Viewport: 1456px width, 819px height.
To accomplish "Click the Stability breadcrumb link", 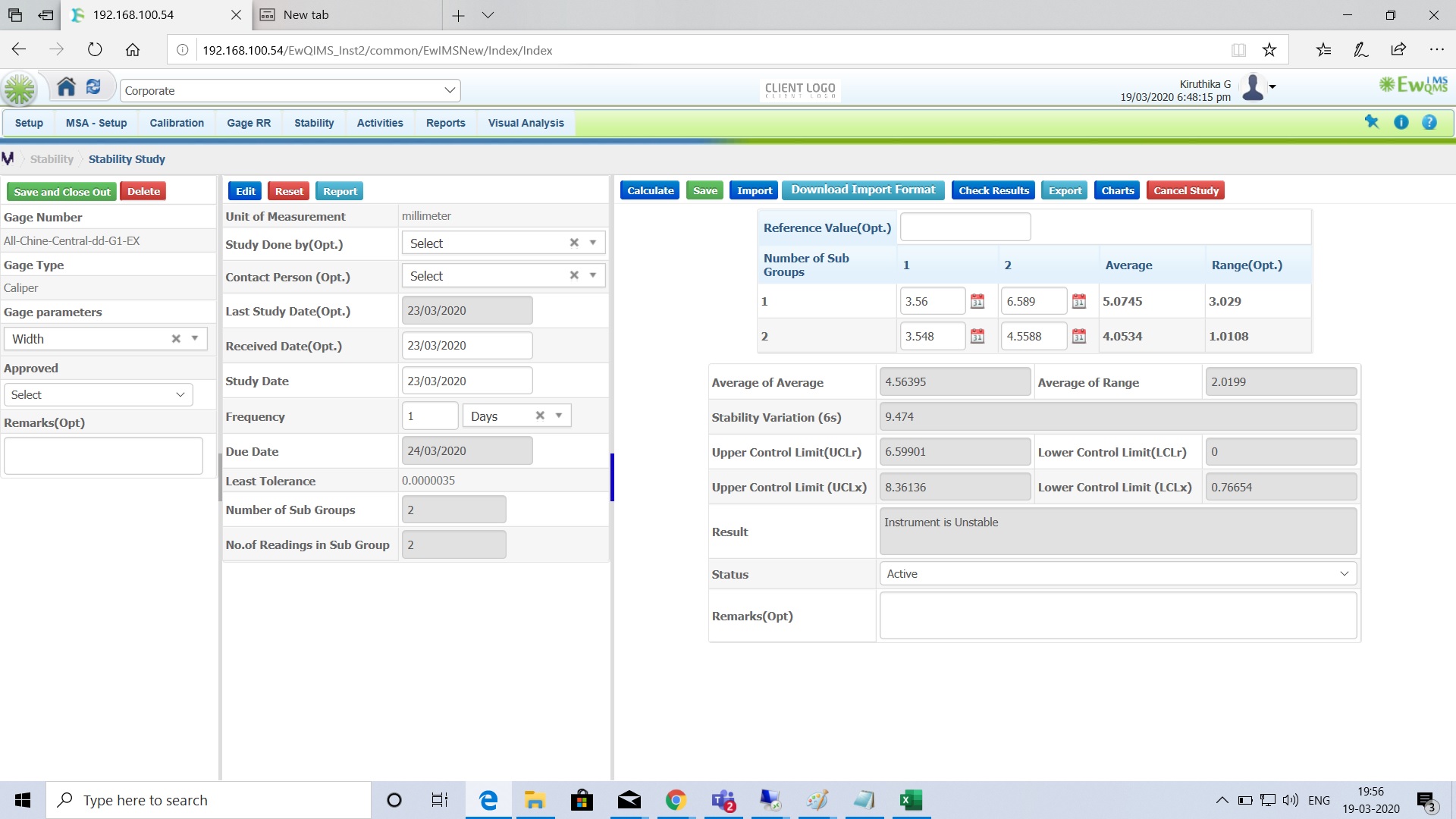I will point(52,159).
